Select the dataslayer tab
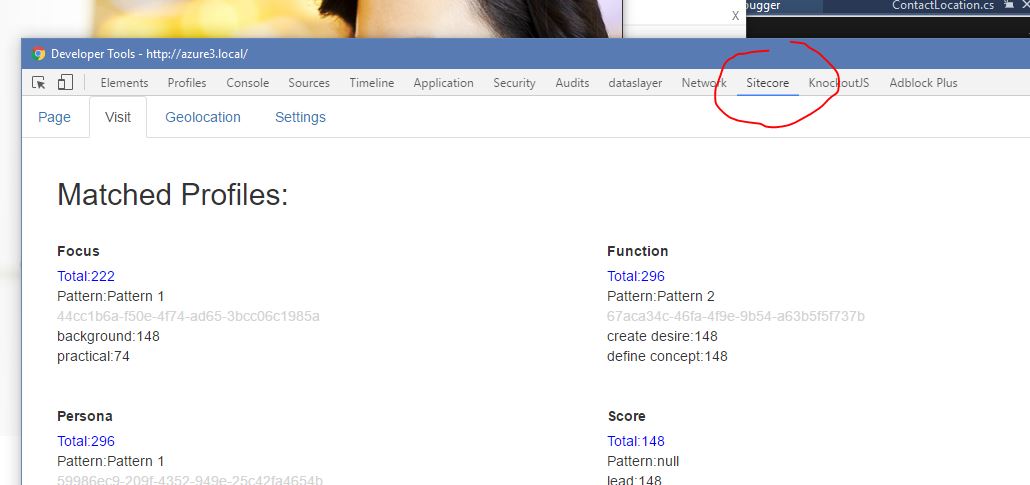Viewport: 1030px width, 485px height. (635, 83)
